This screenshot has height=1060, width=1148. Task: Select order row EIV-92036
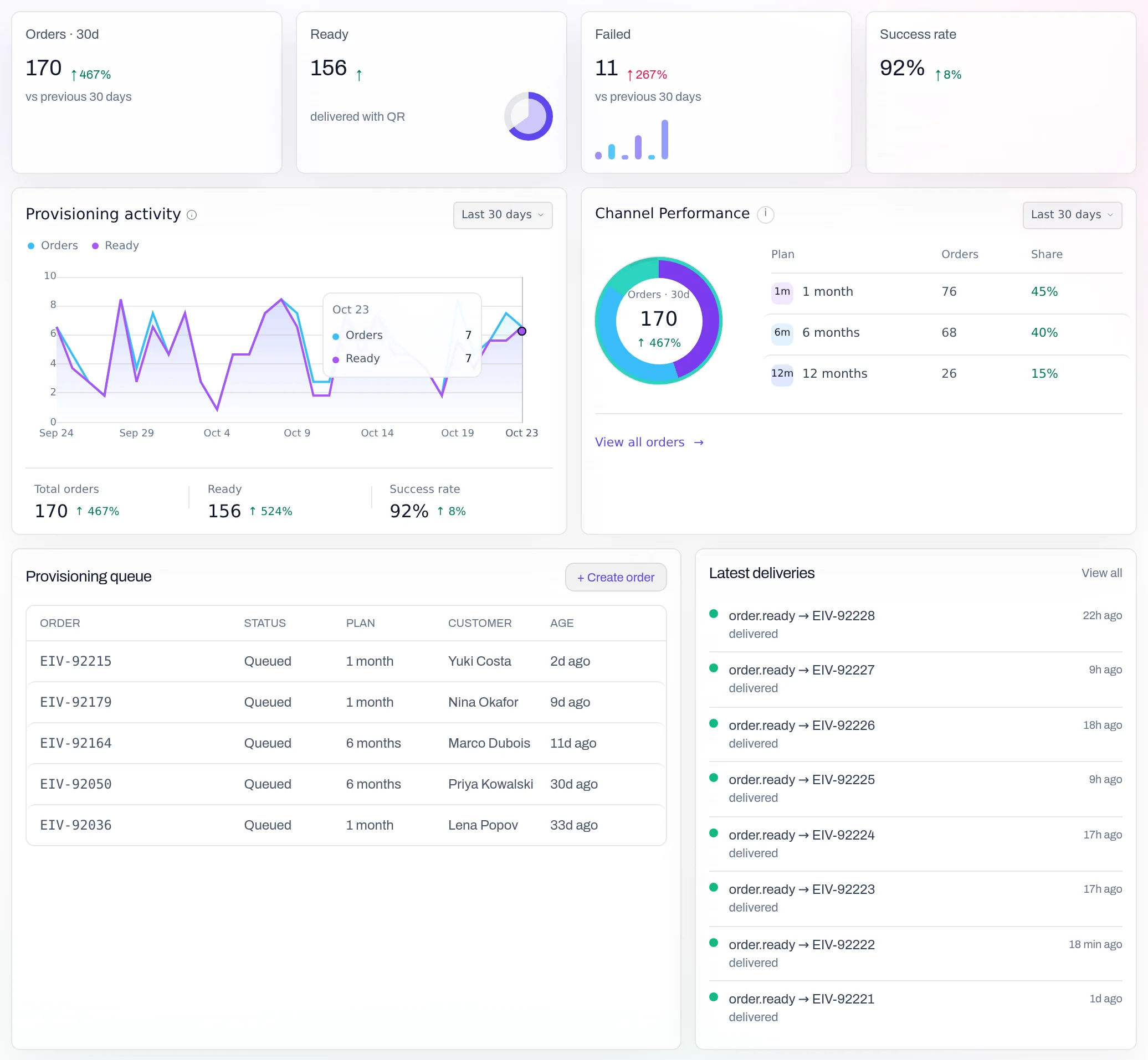(346, 825)
